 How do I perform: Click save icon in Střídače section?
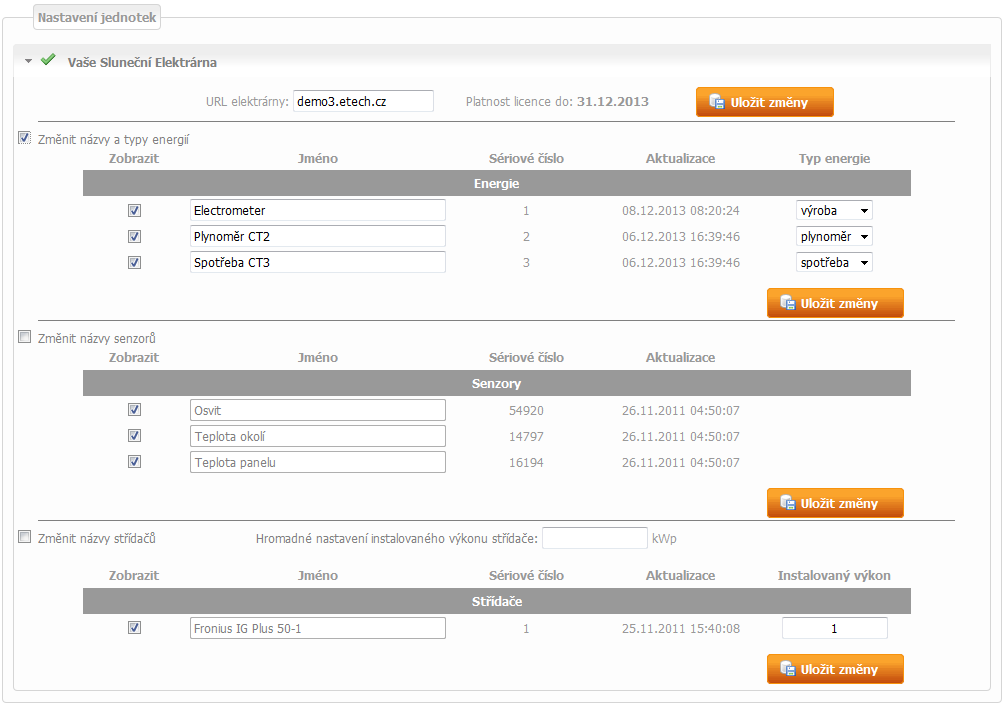(x=787, y=669)
